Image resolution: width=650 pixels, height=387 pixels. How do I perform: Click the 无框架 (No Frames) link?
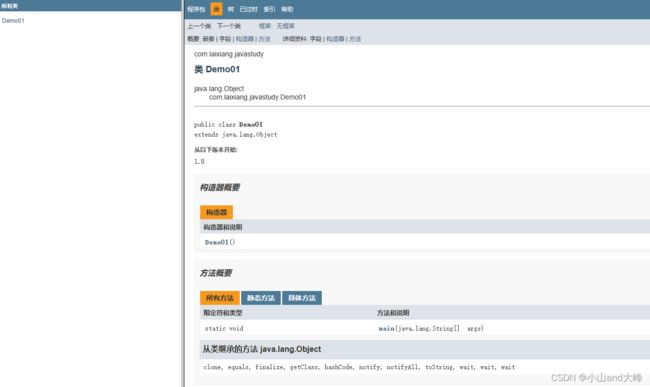point(286,26)
